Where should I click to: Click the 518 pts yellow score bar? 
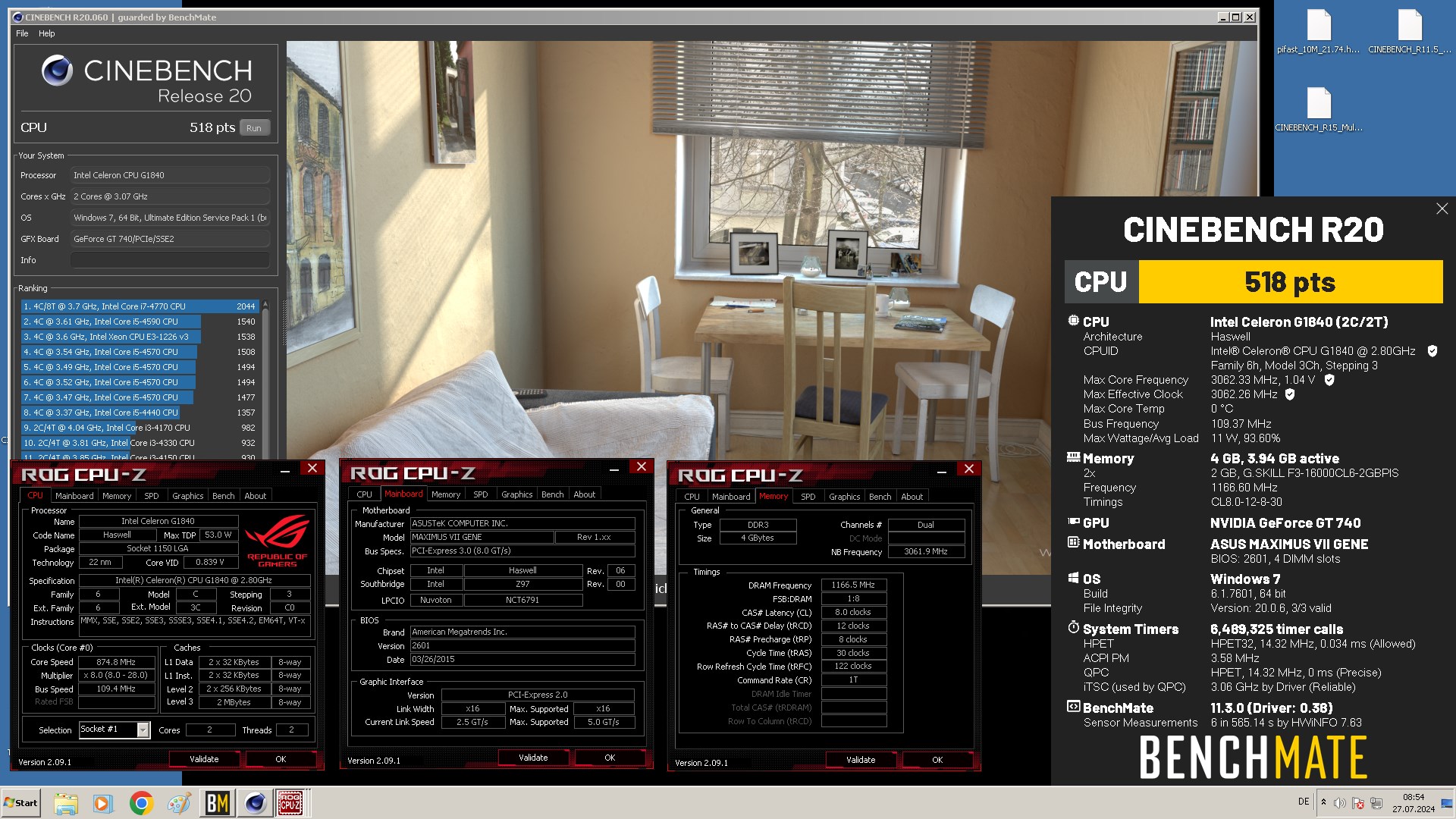(x=1290, y=282)
